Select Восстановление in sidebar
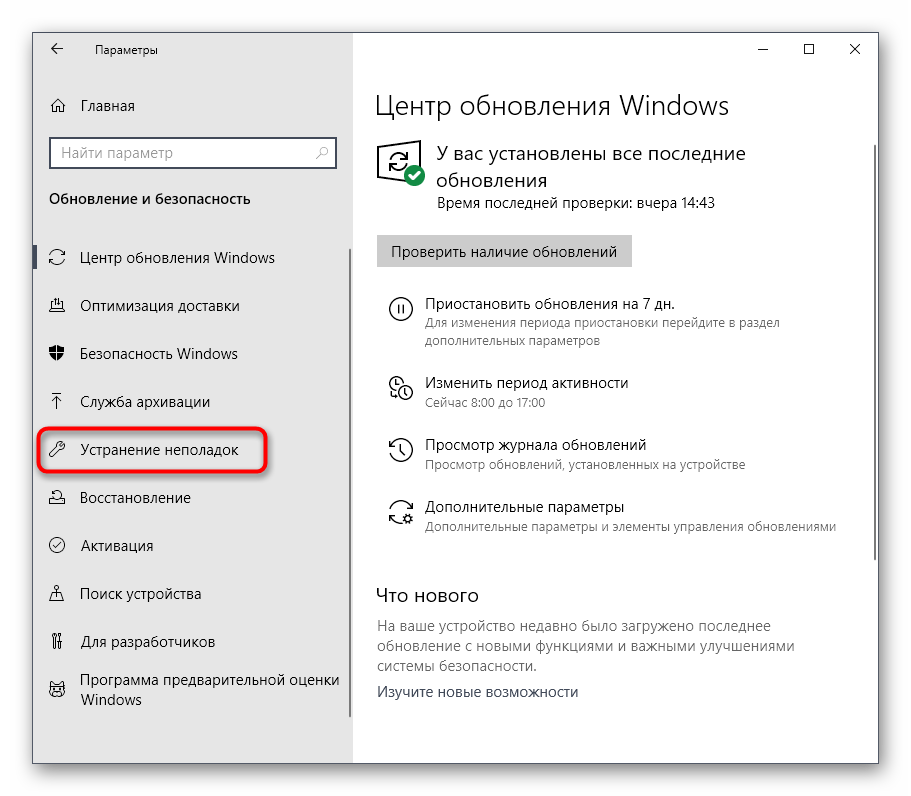Viewport: 911px width, 796px height. [135, 498]
